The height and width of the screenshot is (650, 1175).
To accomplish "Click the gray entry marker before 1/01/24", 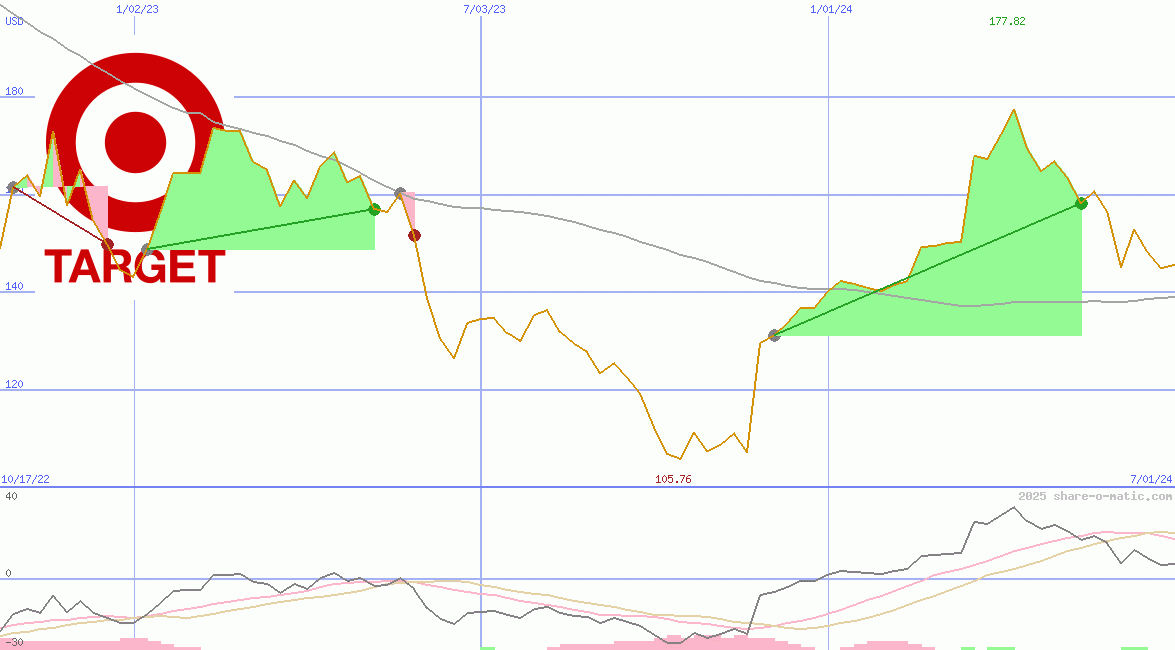I will (x=774, y=335).
